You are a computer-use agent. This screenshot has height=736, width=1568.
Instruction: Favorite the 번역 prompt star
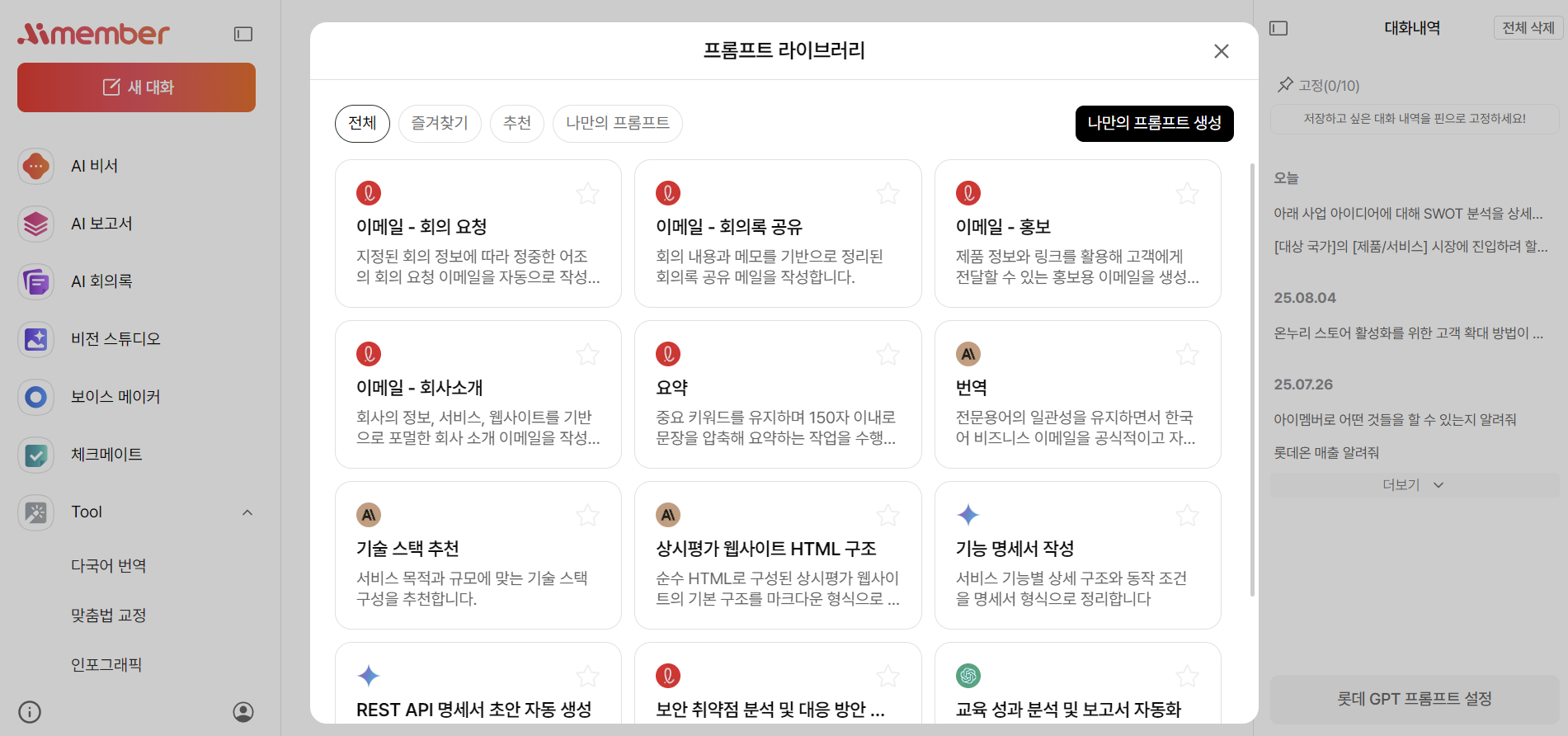click(x=1187, y=354)
